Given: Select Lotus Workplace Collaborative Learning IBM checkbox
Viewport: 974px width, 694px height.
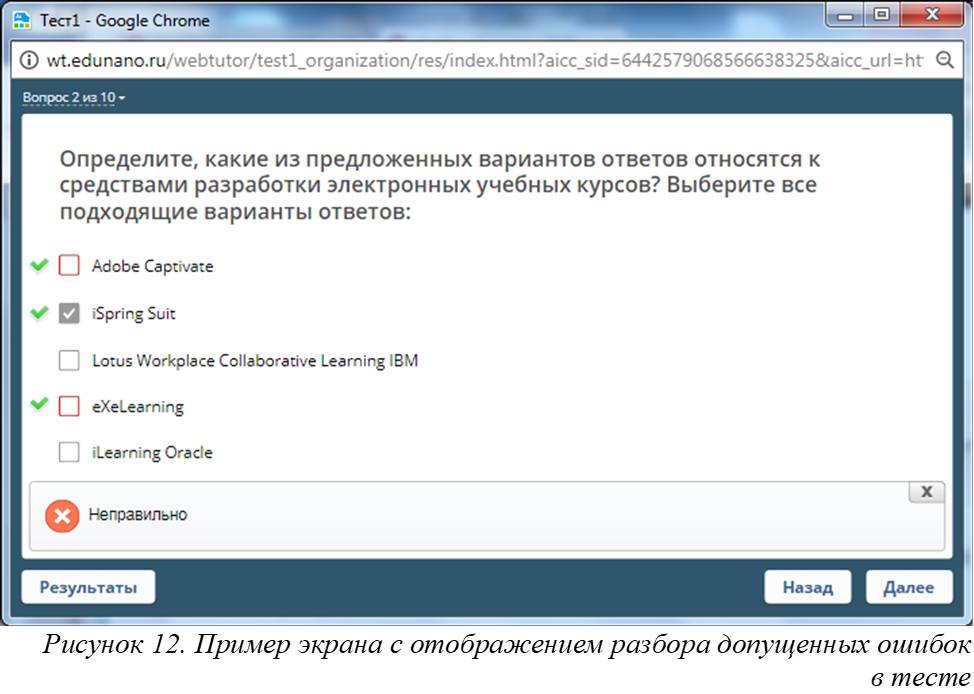Looking at the screenshot, I should click(69, 360).
